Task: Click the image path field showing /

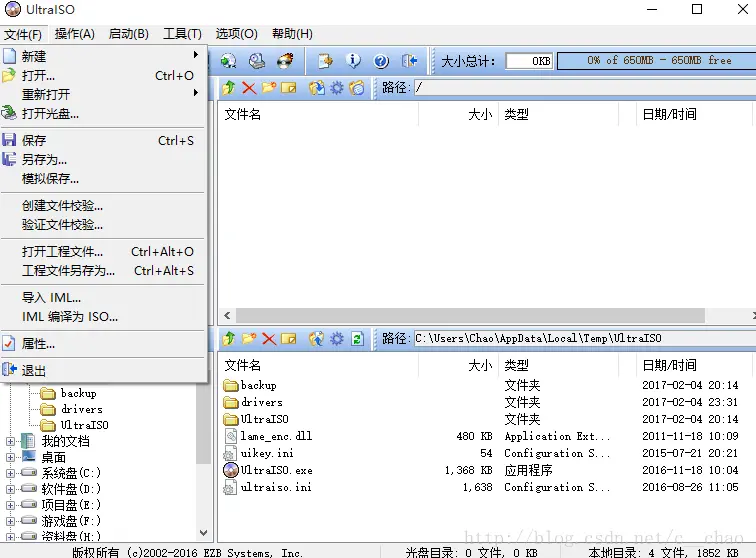Action: point(585,88)
